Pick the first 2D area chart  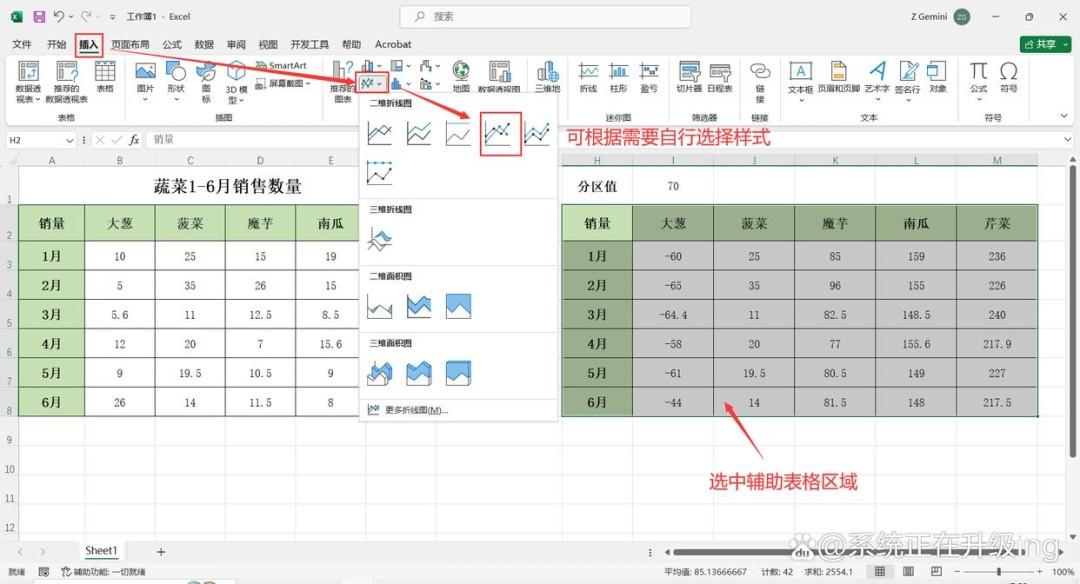380,306
